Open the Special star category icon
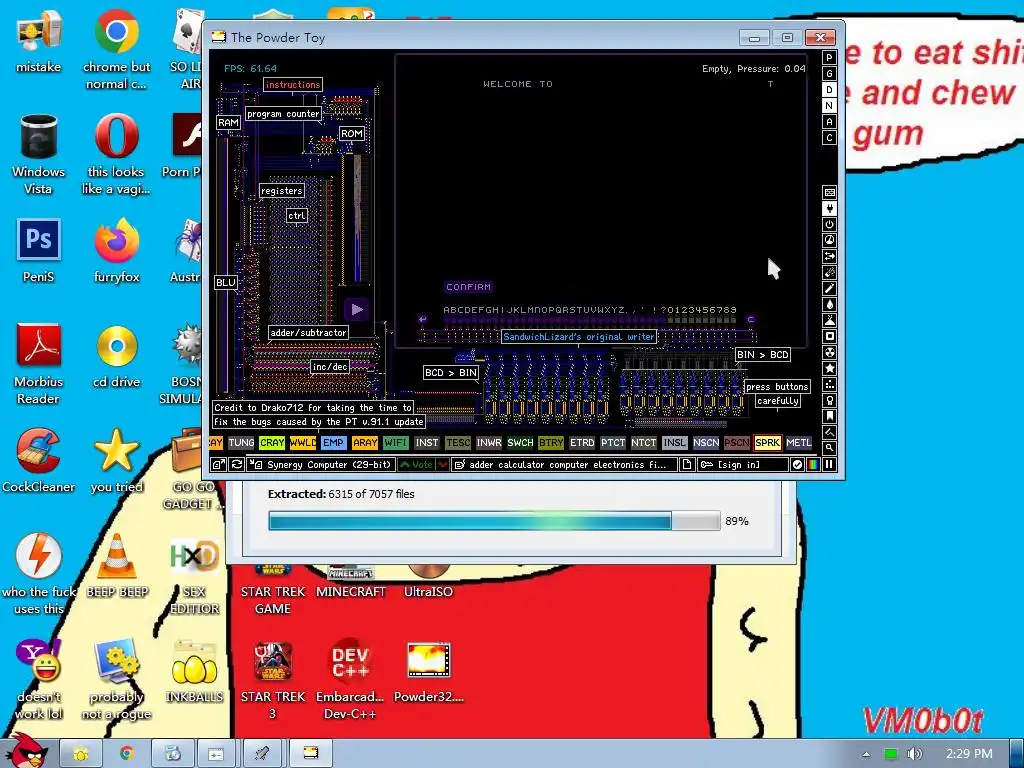This screenshot has height=768, width=1024. 829,368
